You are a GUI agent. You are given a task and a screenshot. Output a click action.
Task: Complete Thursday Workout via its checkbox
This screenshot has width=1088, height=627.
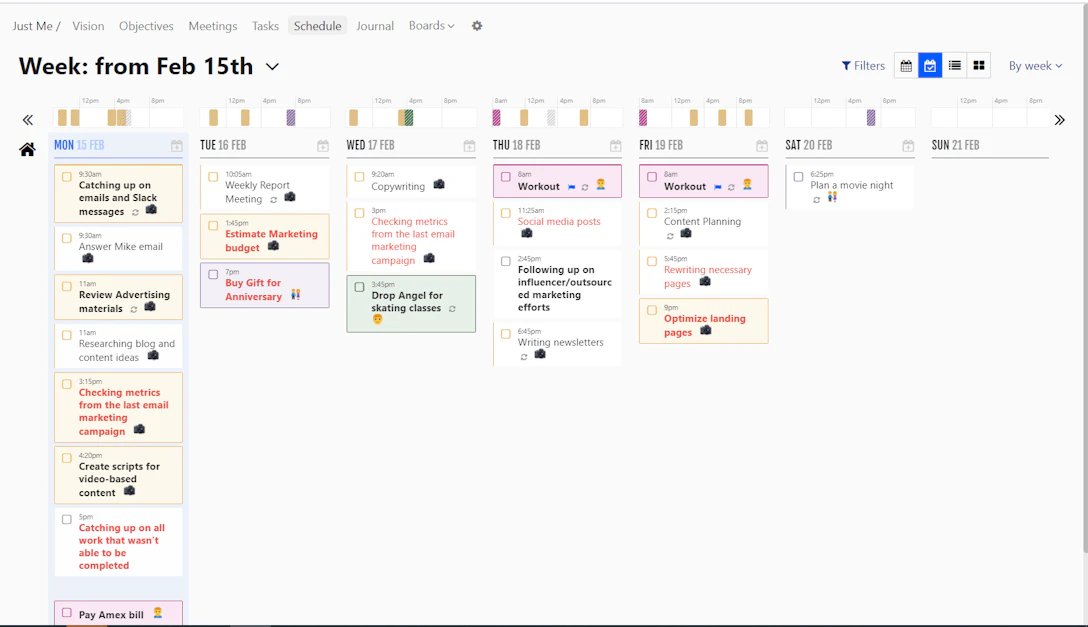coord(506,177)
